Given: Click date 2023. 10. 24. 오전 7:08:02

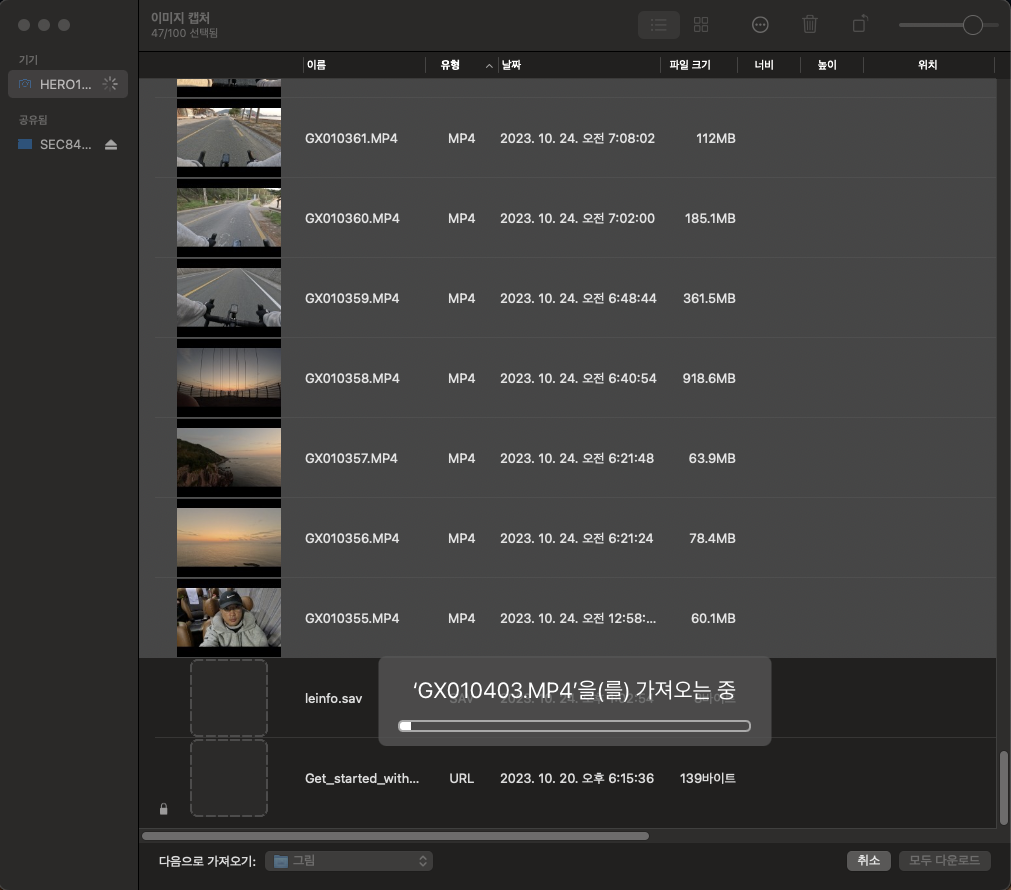Looking at the screenshot, I should tap(577, 138).
